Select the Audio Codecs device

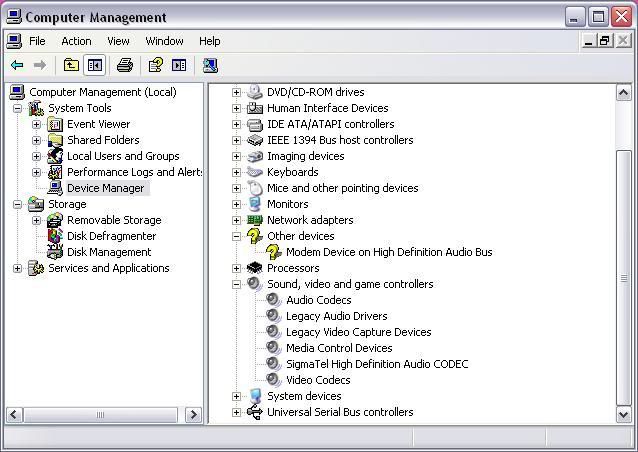pos(319,300)
